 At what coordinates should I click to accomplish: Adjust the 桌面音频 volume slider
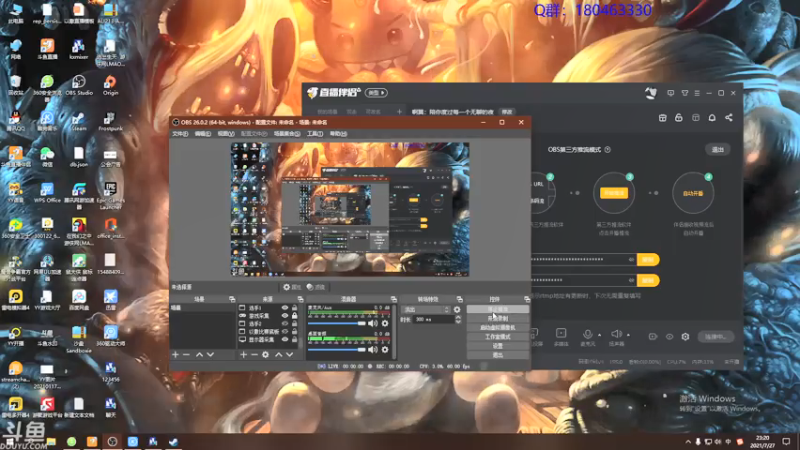[337, 349]
